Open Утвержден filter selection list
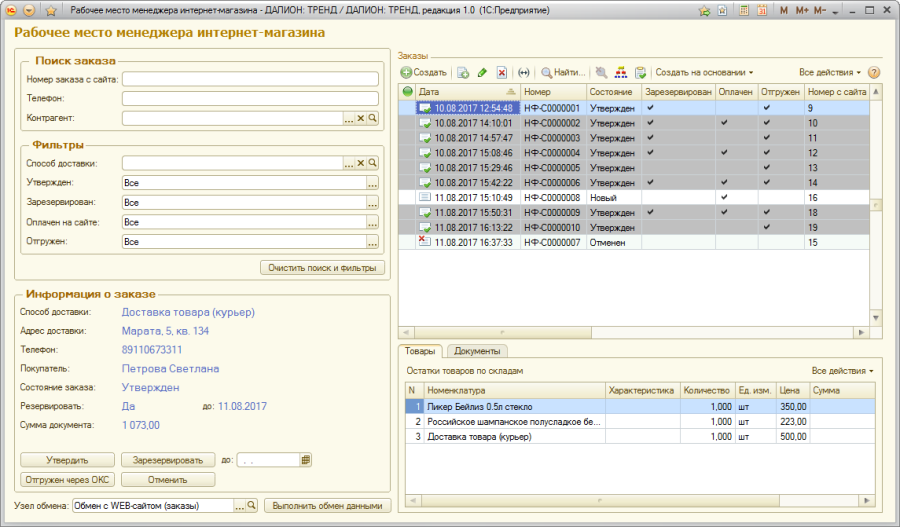Image resolution: width=900 pixels, height=527 pixels. tap(373, 183)
